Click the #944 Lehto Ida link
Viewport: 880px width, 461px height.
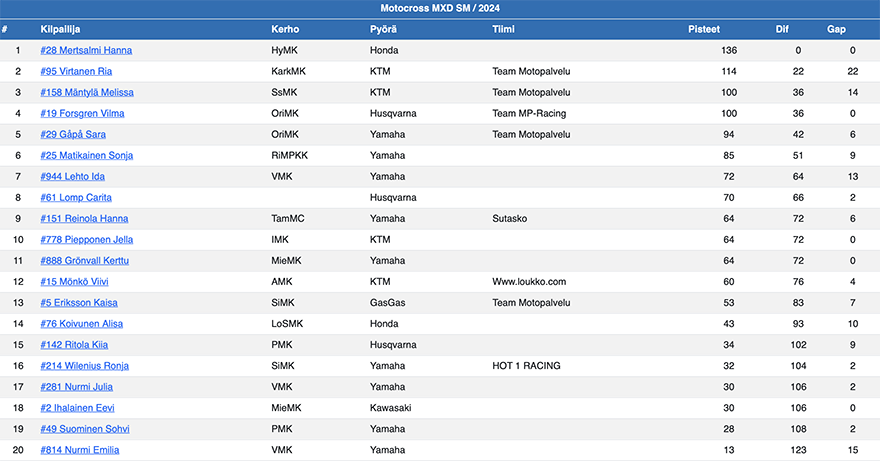(72, 177)
